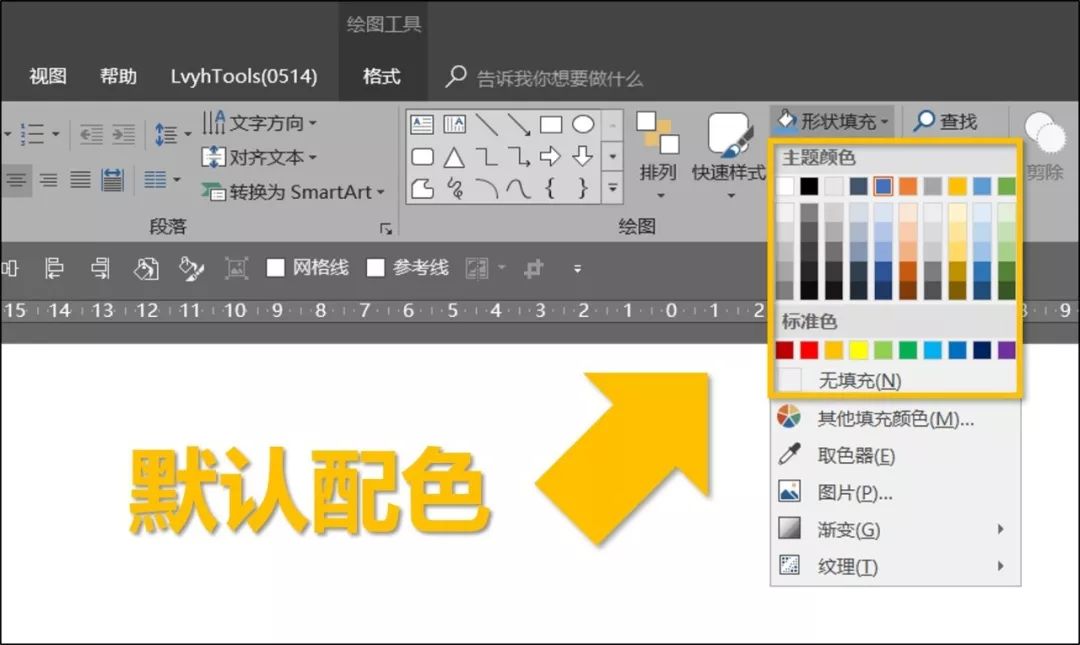This screenshot has height=645, width=1080.
Task: Select the right brace shape
Action: [x=583, y=188]
